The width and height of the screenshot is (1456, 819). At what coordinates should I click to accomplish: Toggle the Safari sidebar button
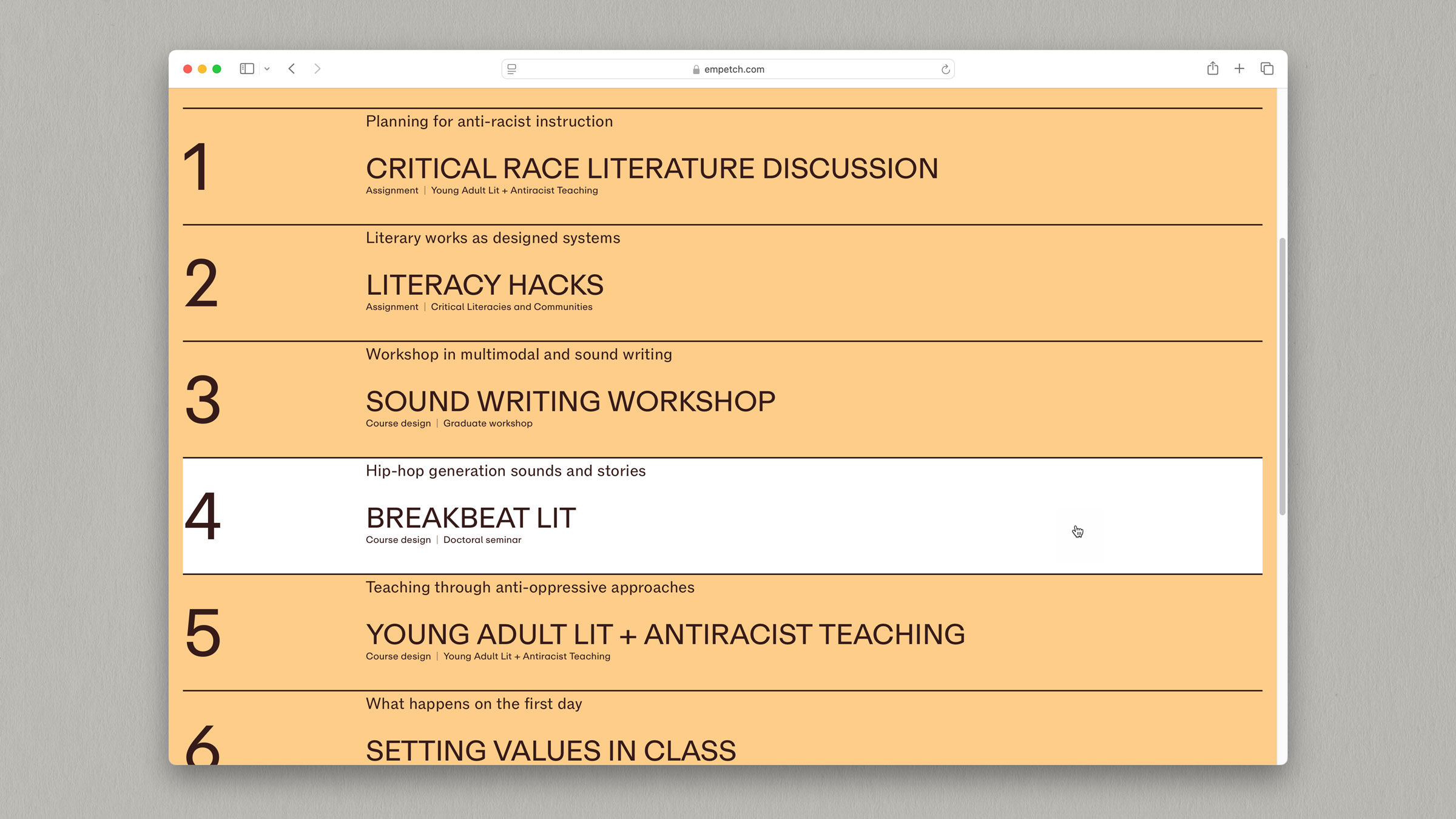click(x=247, y=69)
